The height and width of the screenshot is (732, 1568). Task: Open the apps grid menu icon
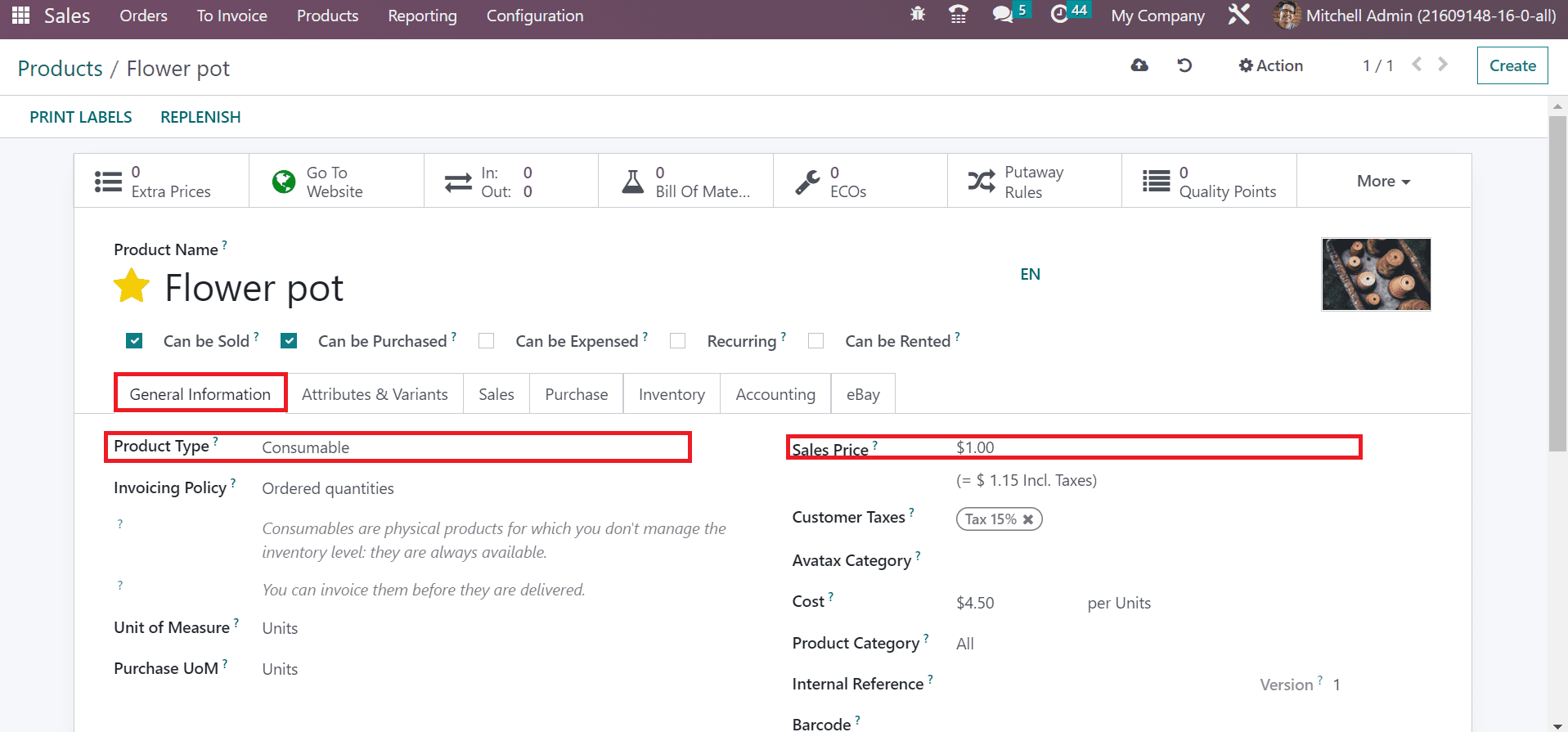[x=20, y=16]
